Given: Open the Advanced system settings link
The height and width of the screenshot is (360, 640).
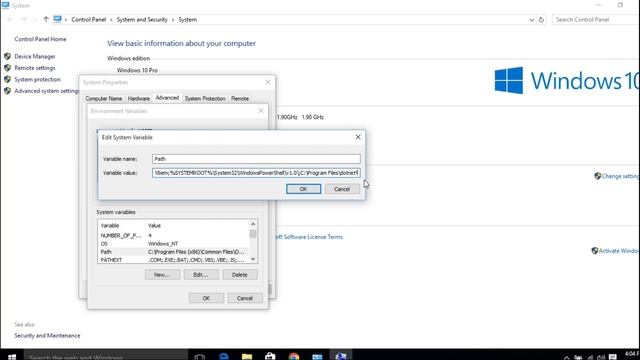Looking at the screenshot, I should click(x=47, y=91).
